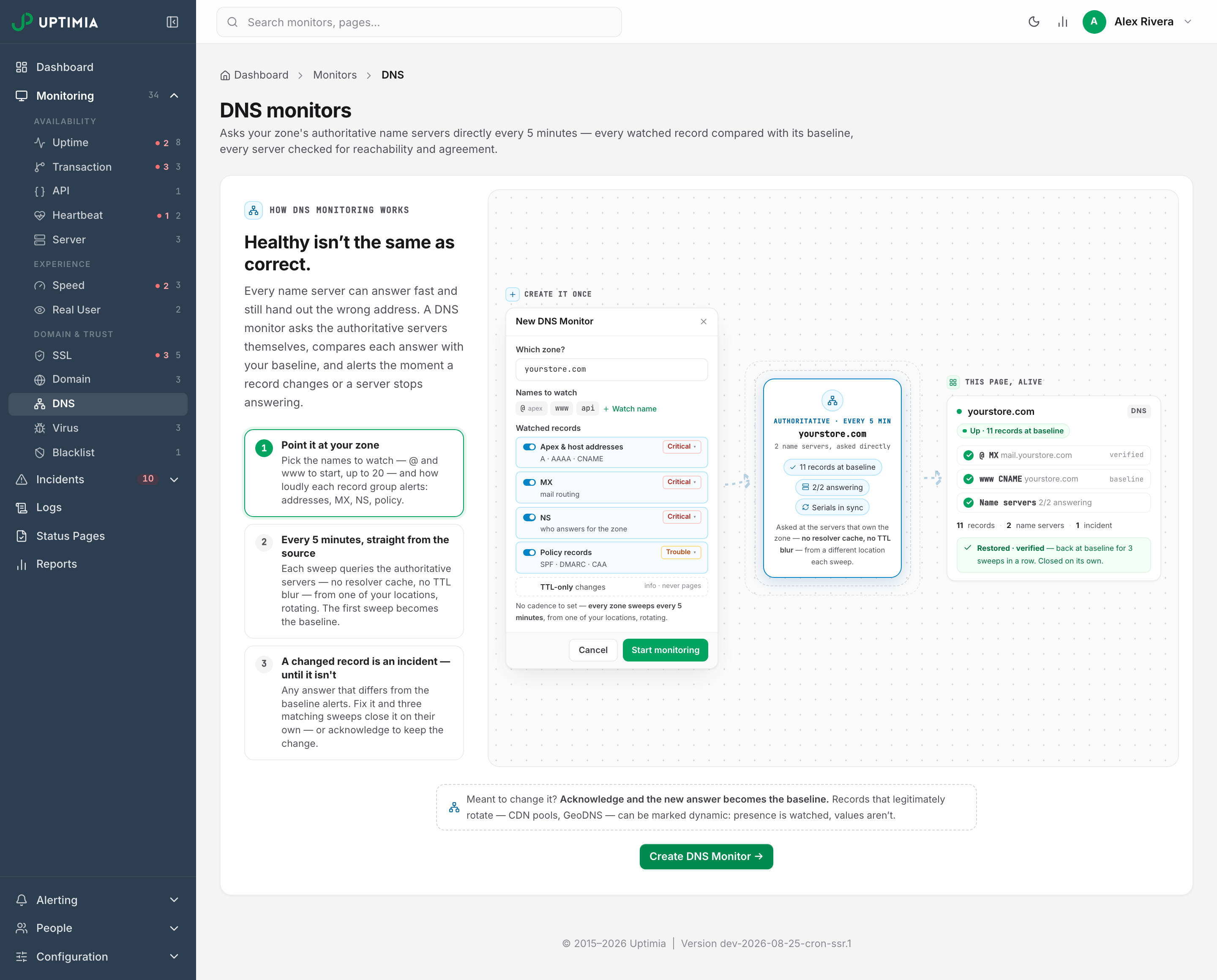Click the Speed gauge icon

40,285
